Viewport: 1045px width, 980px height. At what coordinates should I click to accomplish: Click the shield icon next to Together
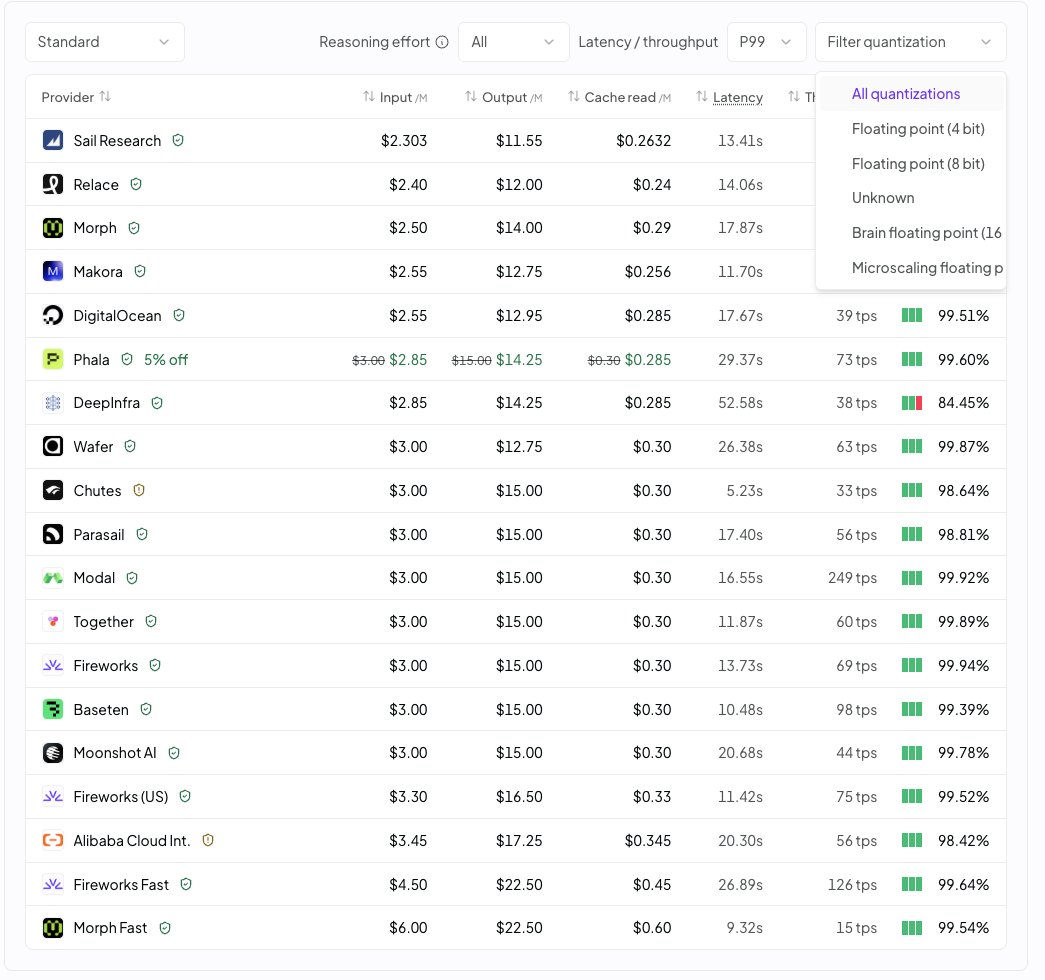[x=151, y=621]
